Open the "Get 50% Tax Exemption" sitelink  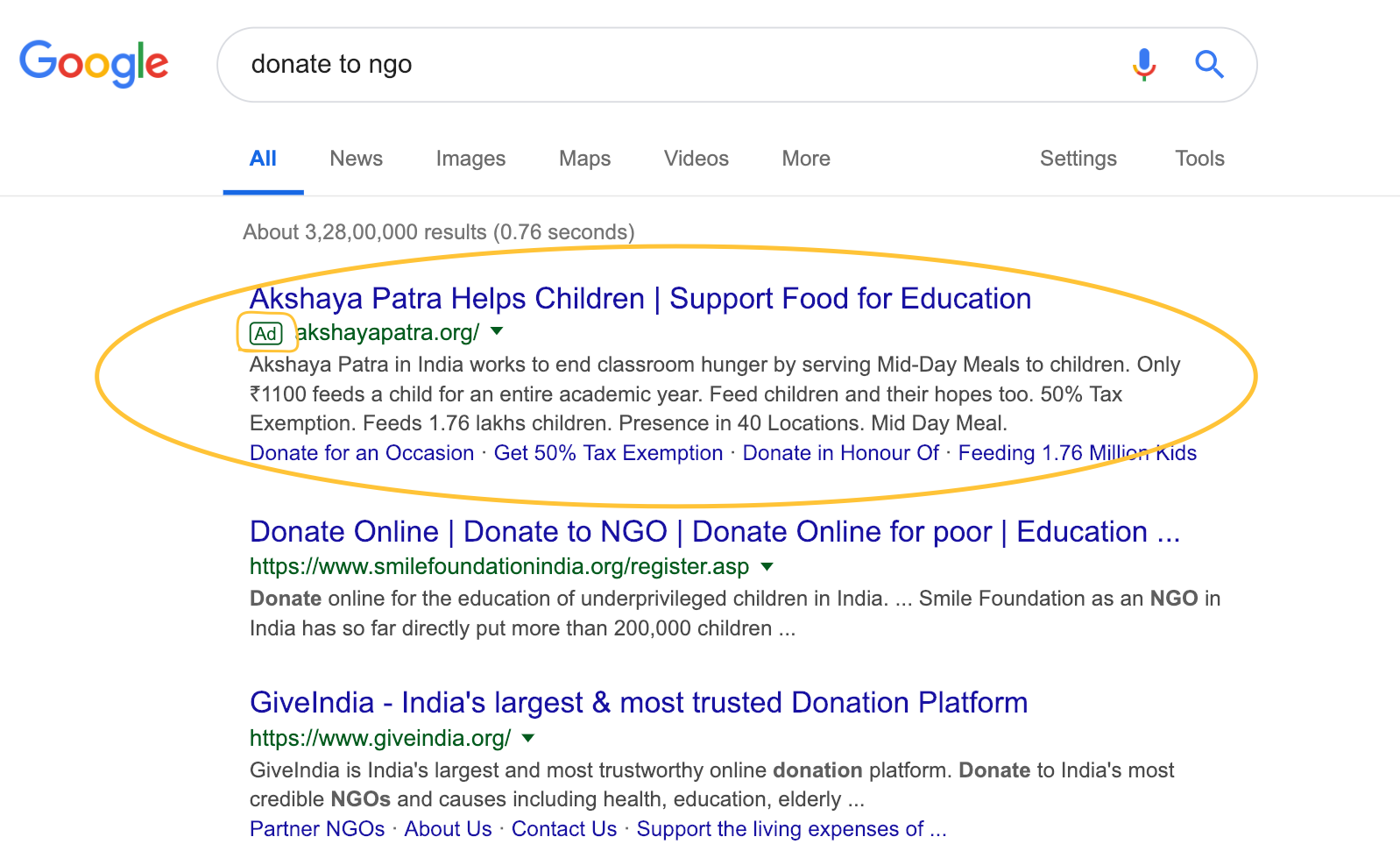coord(608,453)
